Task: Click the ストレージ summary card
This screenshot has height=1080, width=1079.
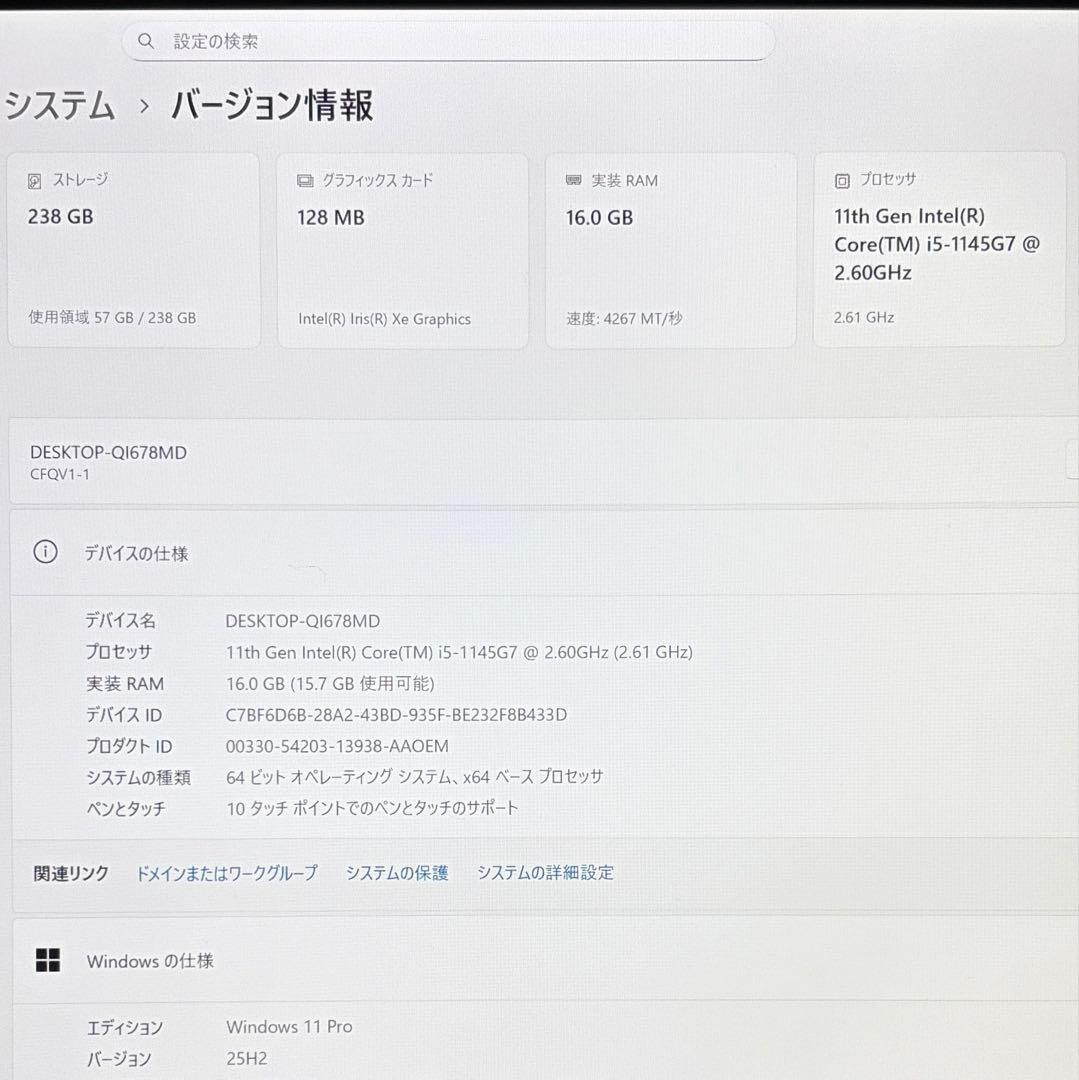Action: pos(134,250)
